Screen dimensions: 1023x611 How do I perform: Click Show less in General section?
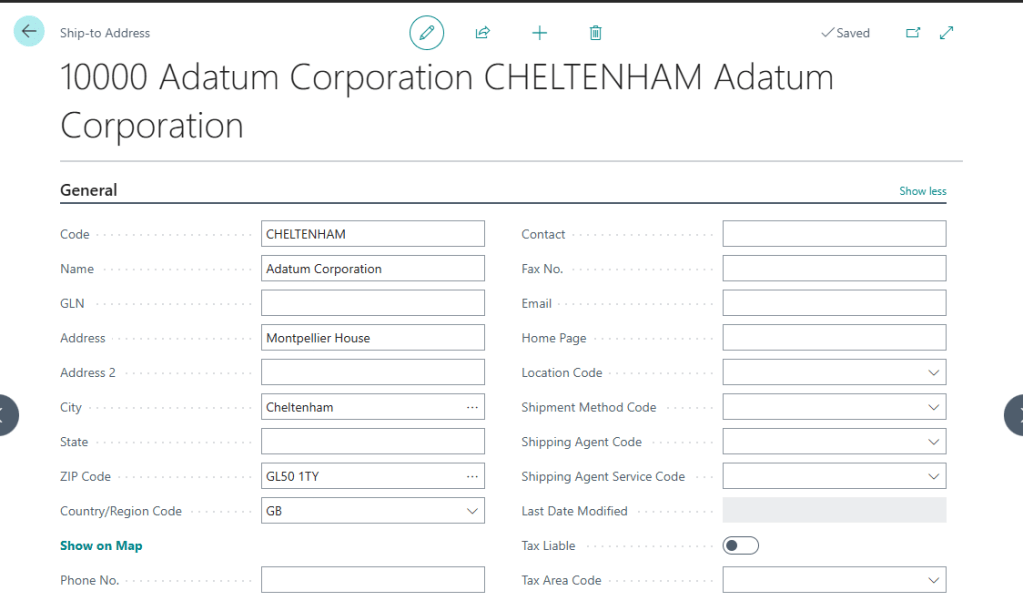922,191
